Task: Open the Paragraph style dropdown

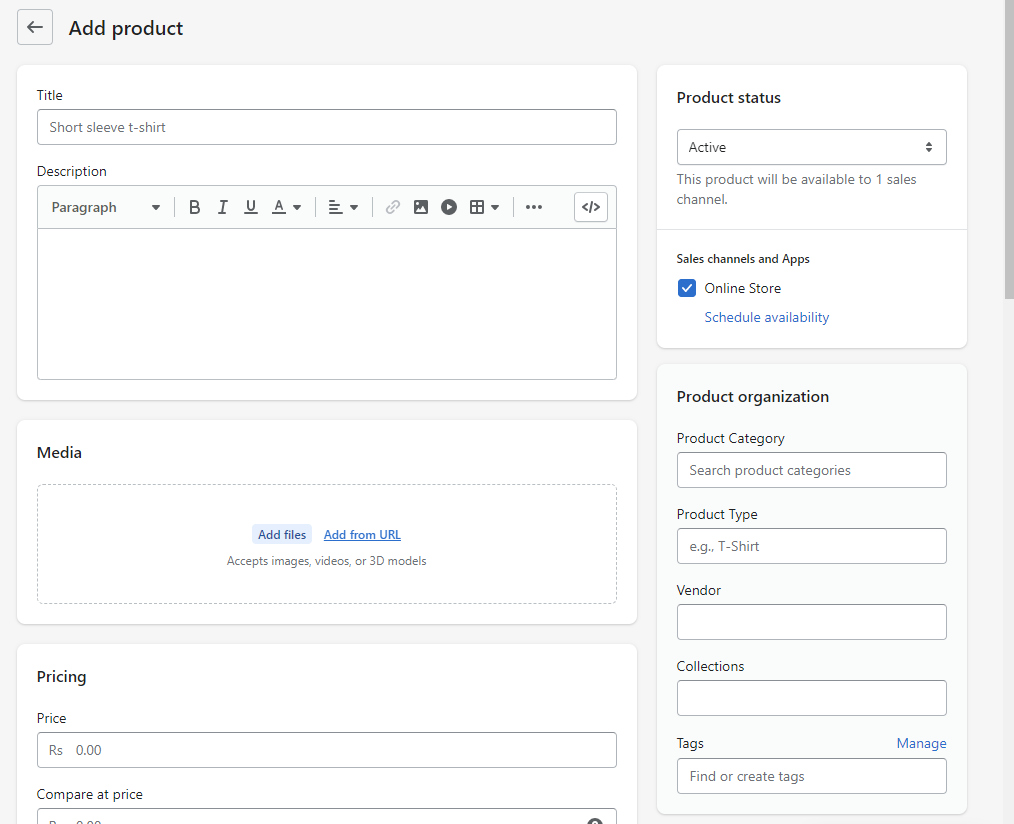Action: point(106,207)
